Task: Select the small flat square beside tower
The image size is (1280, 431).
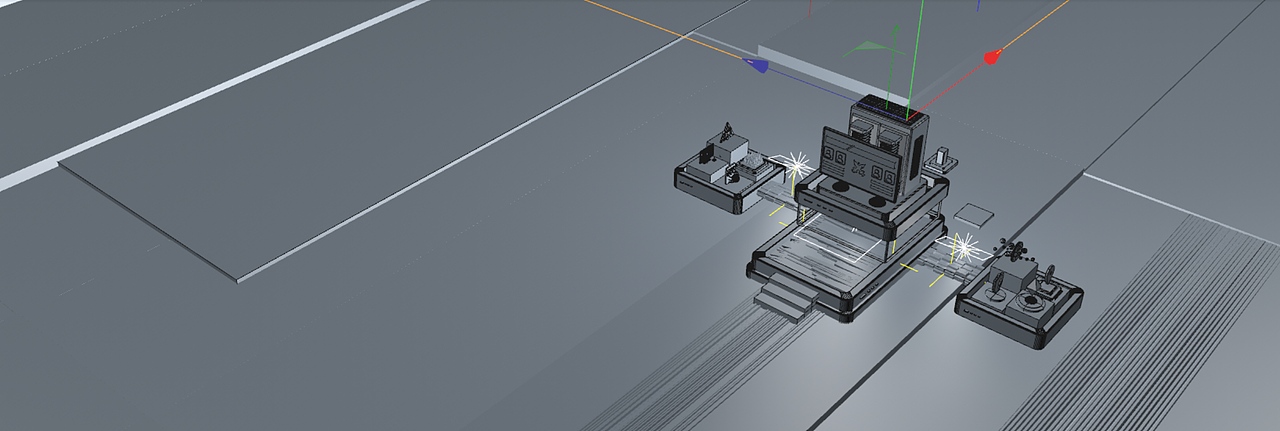Action: tap(975, 214)
